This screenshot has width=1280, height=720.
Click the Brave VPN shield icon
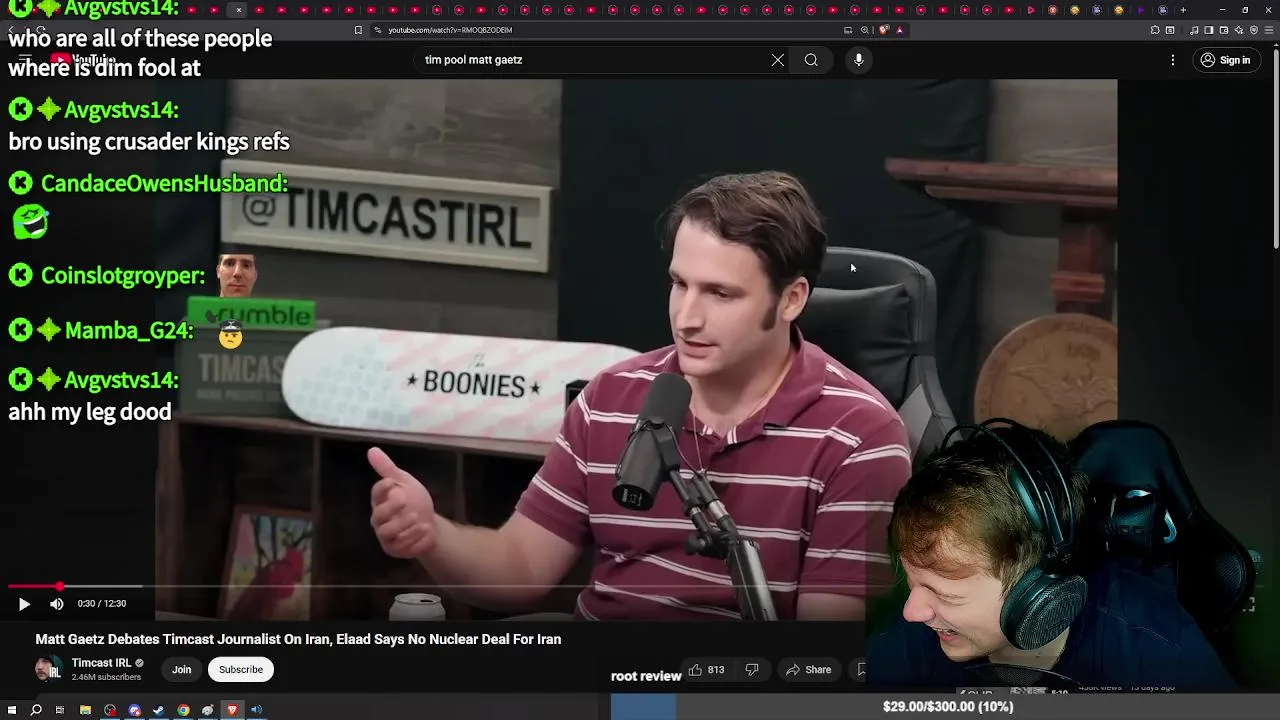1254,30
